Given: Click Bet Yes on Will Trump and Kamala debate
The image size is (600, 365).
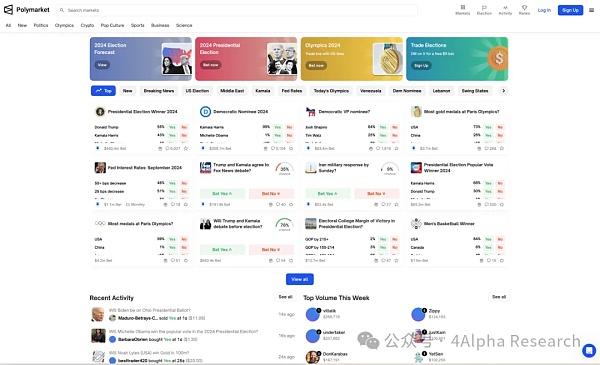Looking at the screenshot, I should [222, 249].
